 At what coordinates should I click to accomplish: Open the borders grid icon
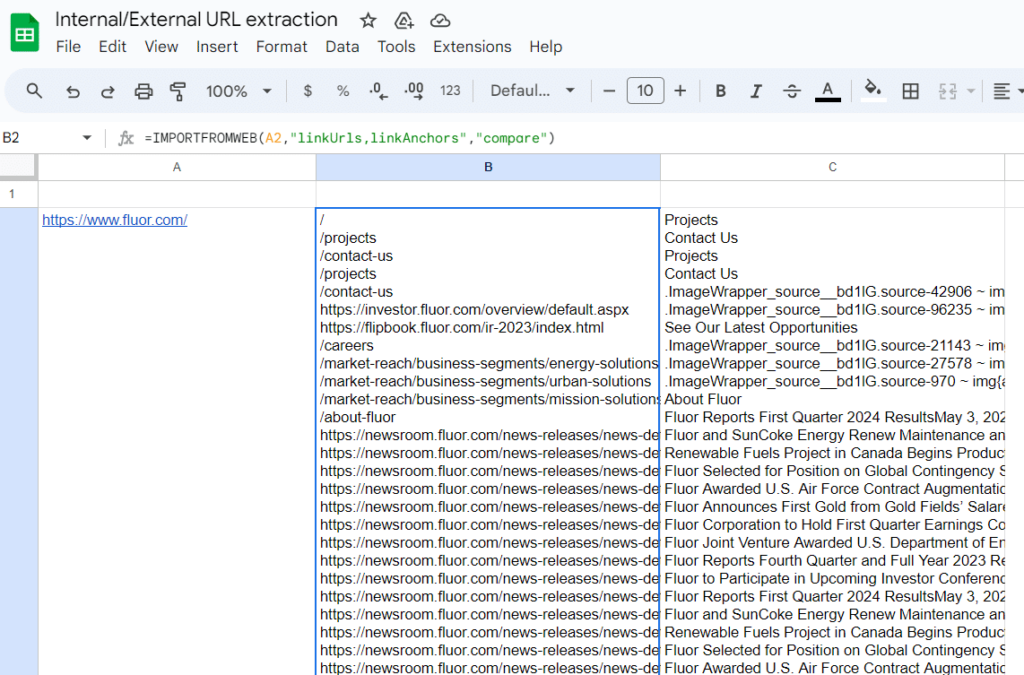[x=910, y=91]
